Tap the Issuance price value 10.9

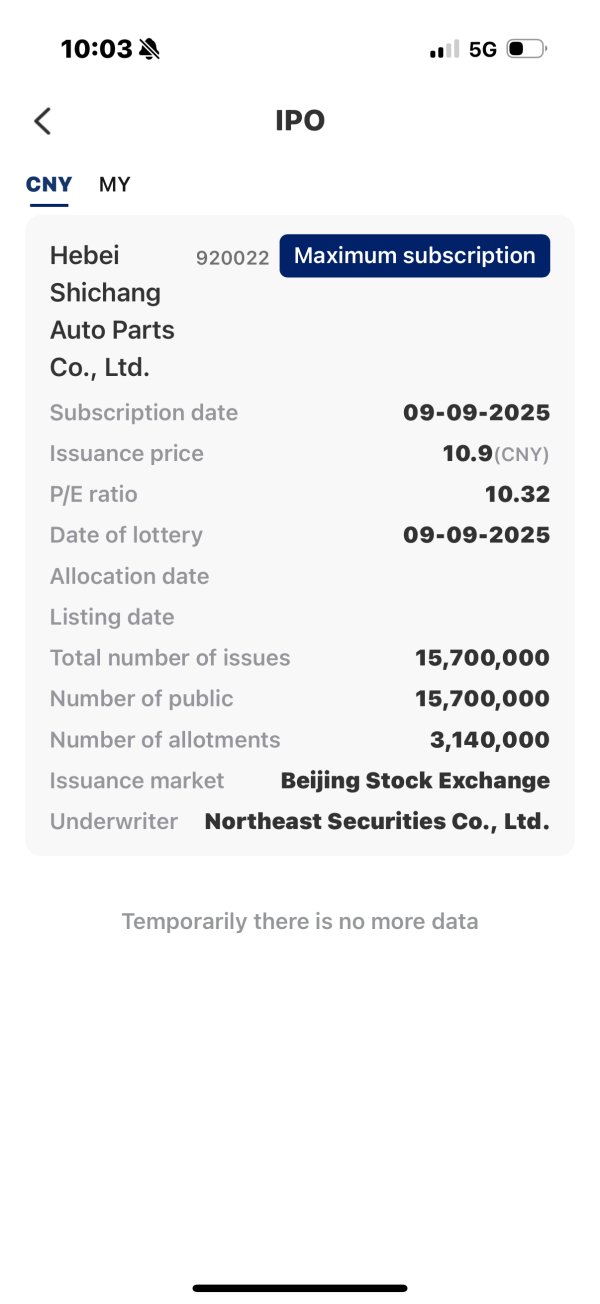467,453
